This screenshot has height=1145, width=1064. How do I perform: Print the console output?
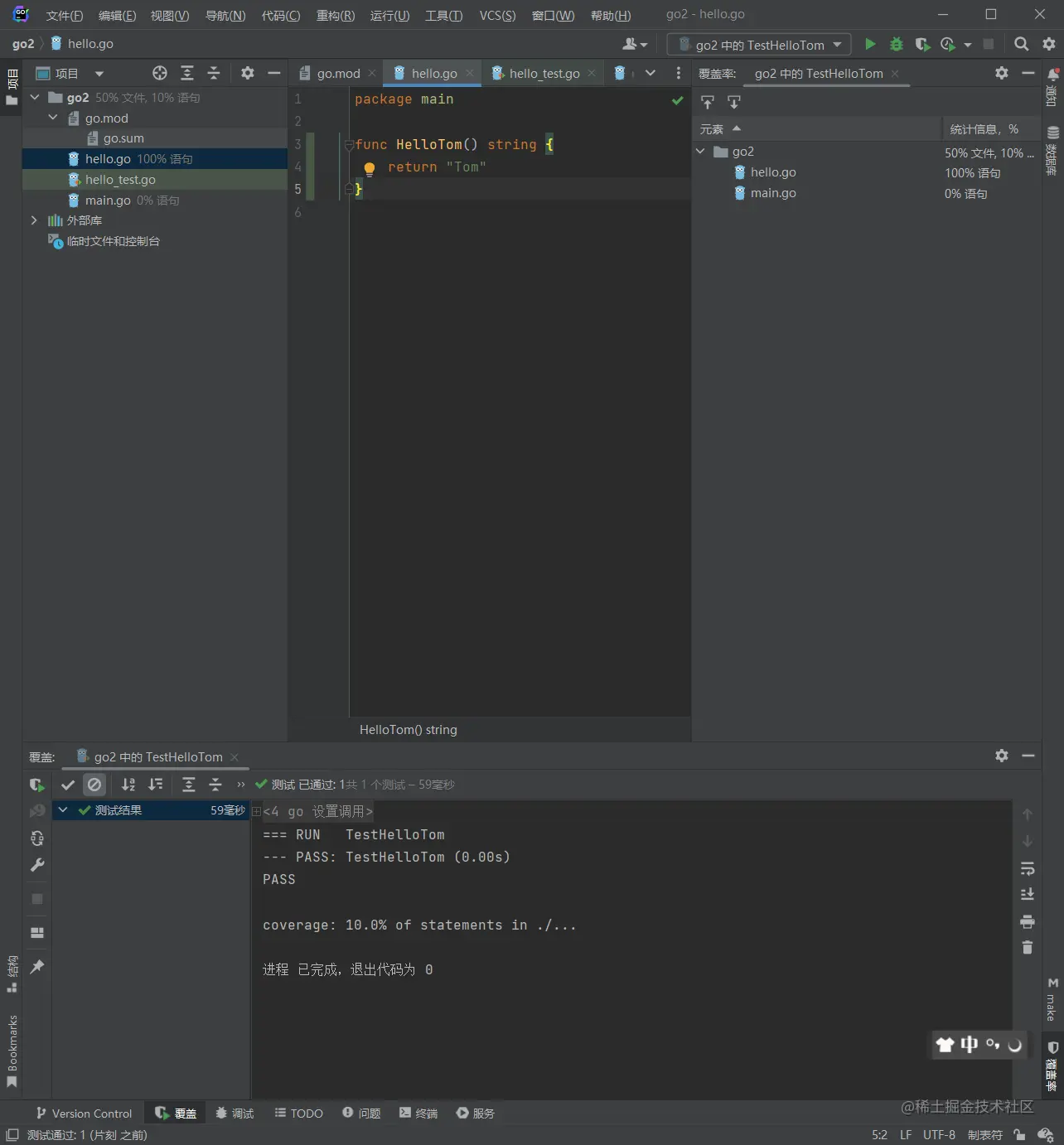point(1028,921)
